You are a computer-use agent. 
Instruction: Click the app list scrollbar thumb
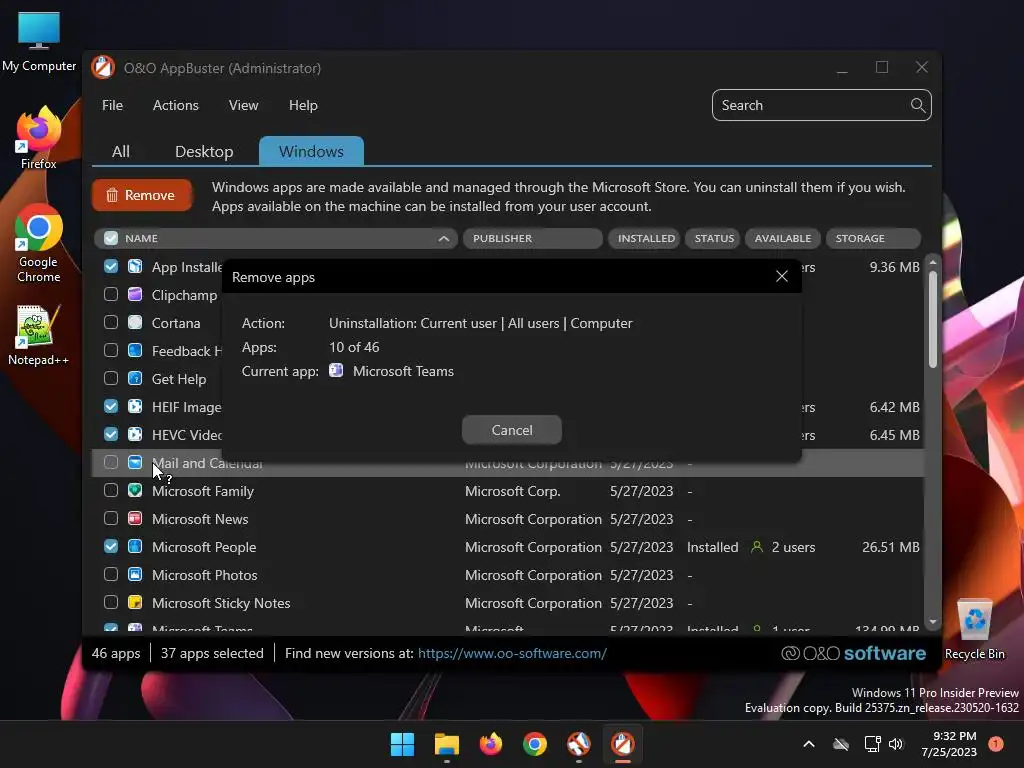(x=933, y=319)
